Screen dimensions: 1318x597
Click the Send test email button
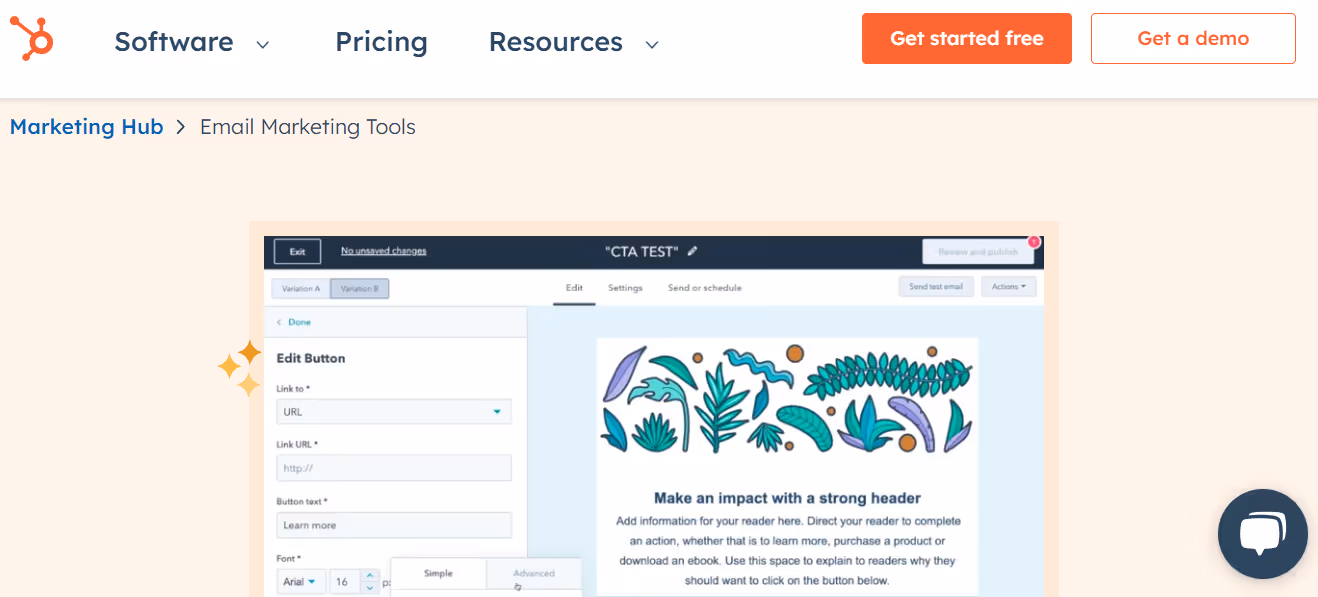coord(936,287)
